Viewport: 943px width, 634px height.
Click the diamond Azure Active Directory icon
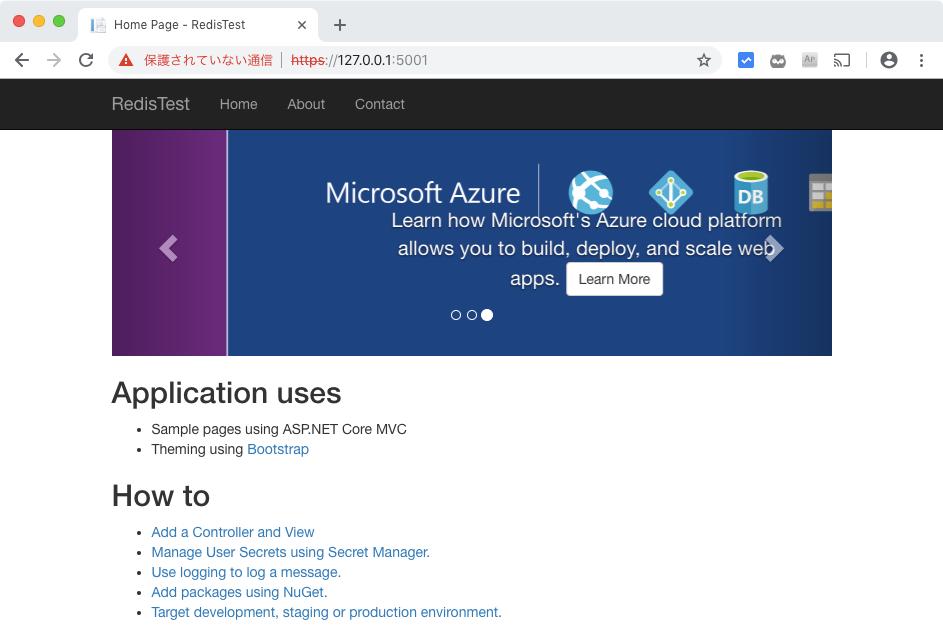(671, 192)
